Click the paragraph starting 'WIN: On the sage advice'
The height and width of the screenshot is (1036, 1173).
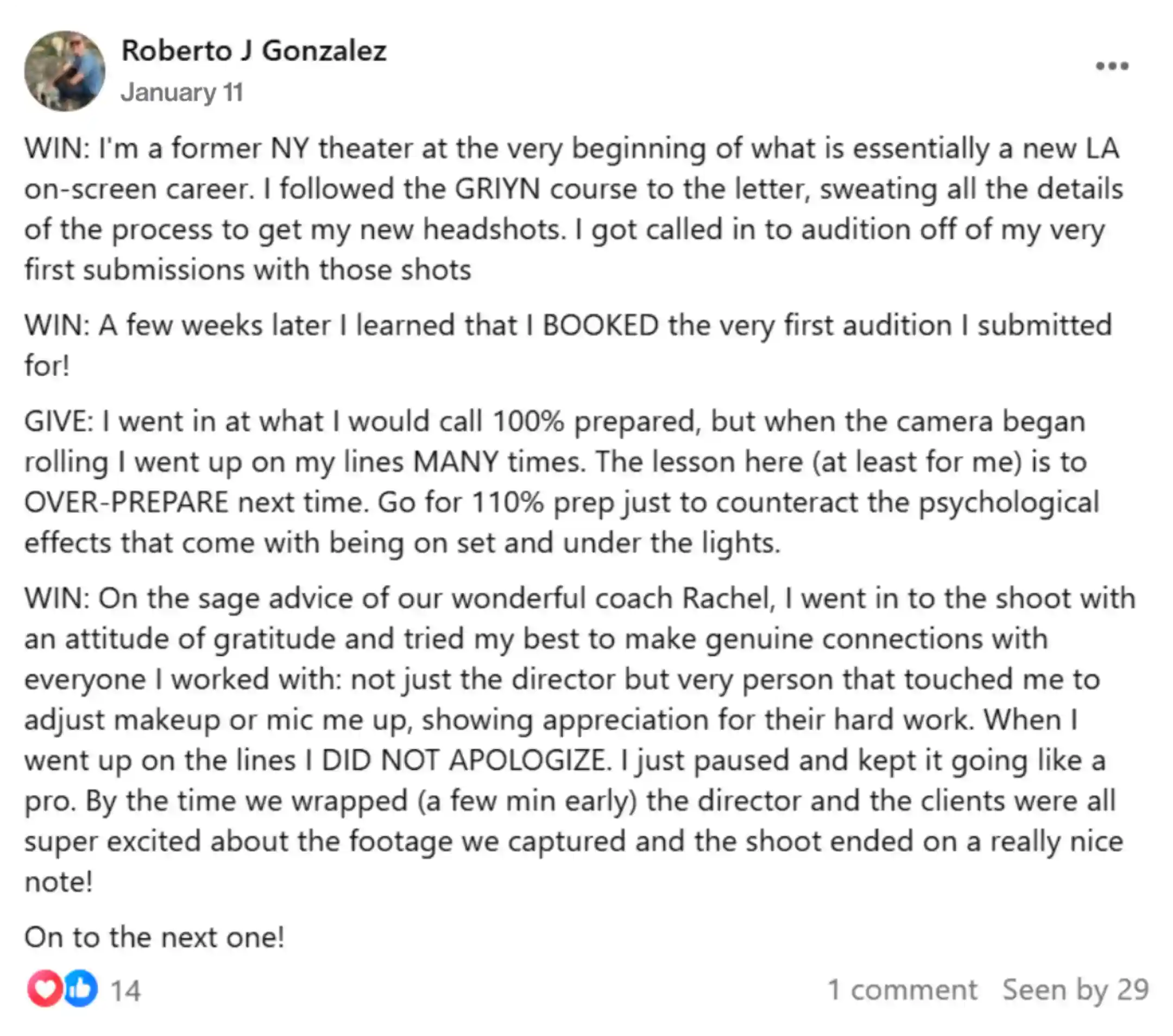579,740
